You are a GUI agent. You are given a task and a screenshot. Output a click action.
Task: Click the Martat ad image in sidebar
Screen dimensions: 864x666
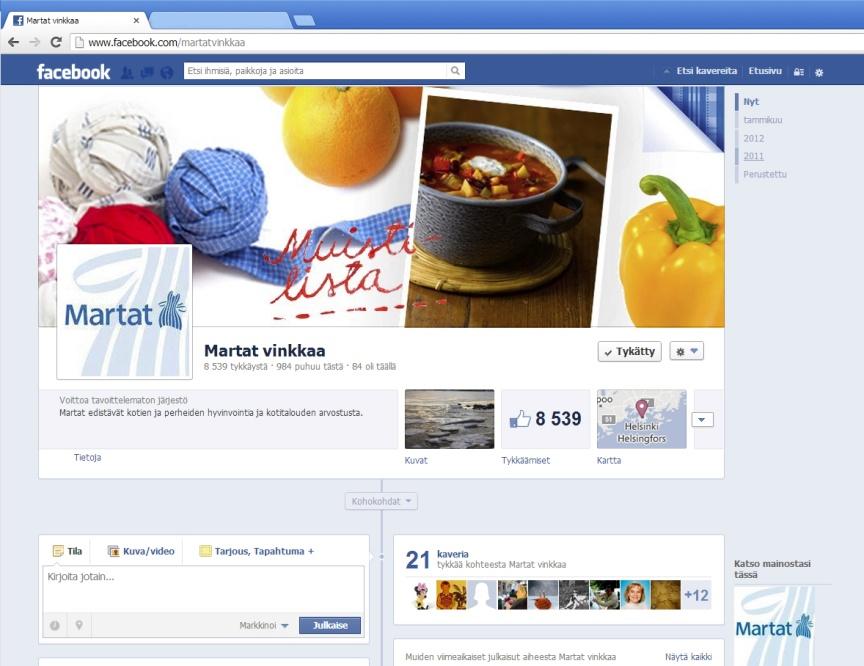774,626
